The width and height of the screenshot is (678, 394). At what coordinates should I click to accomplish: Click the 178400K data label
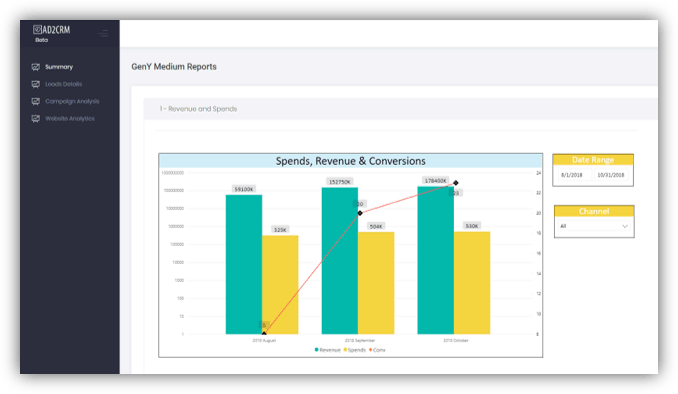click(435, 180)
